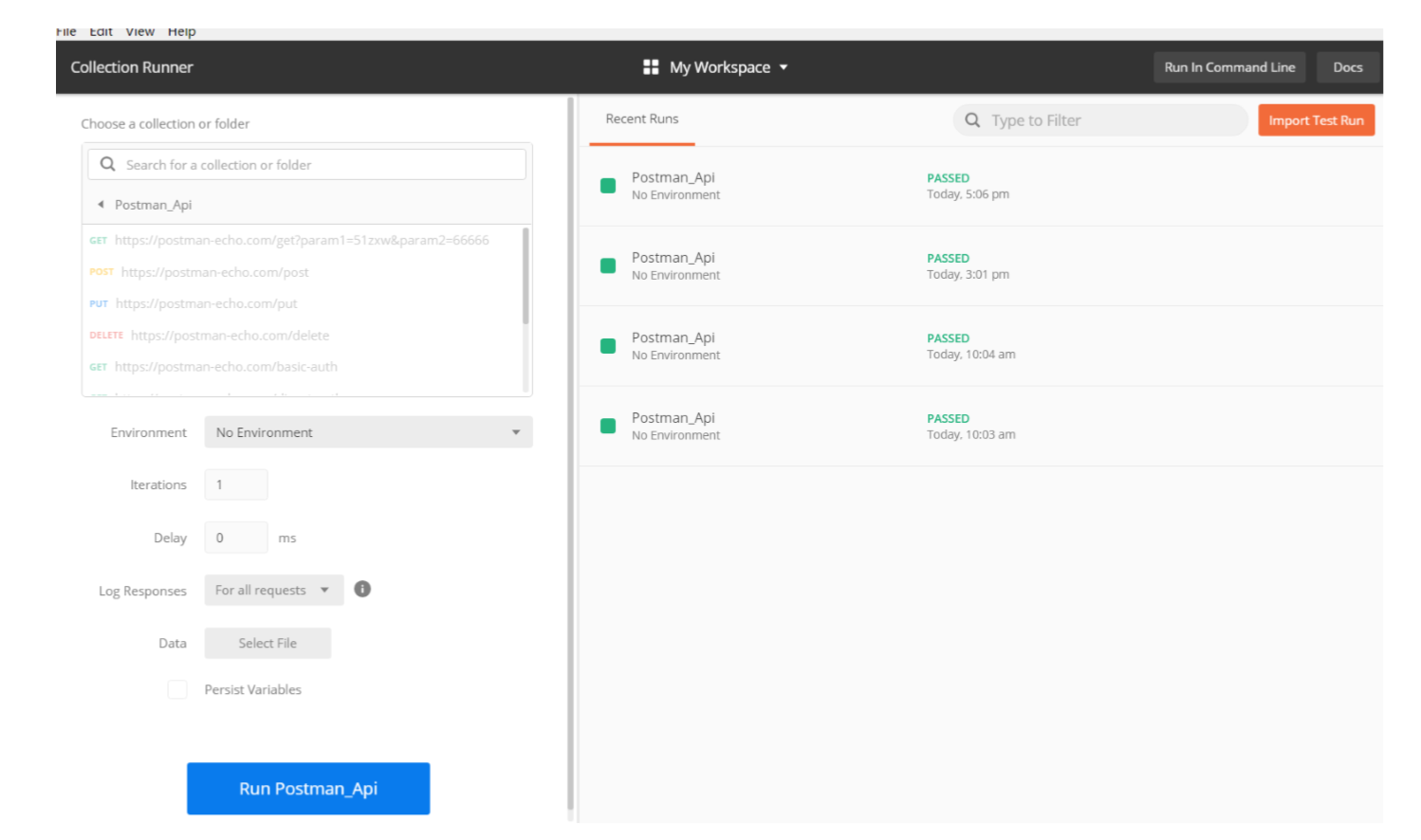Open the Help menu
The image size is (1421, 840).
181,32
